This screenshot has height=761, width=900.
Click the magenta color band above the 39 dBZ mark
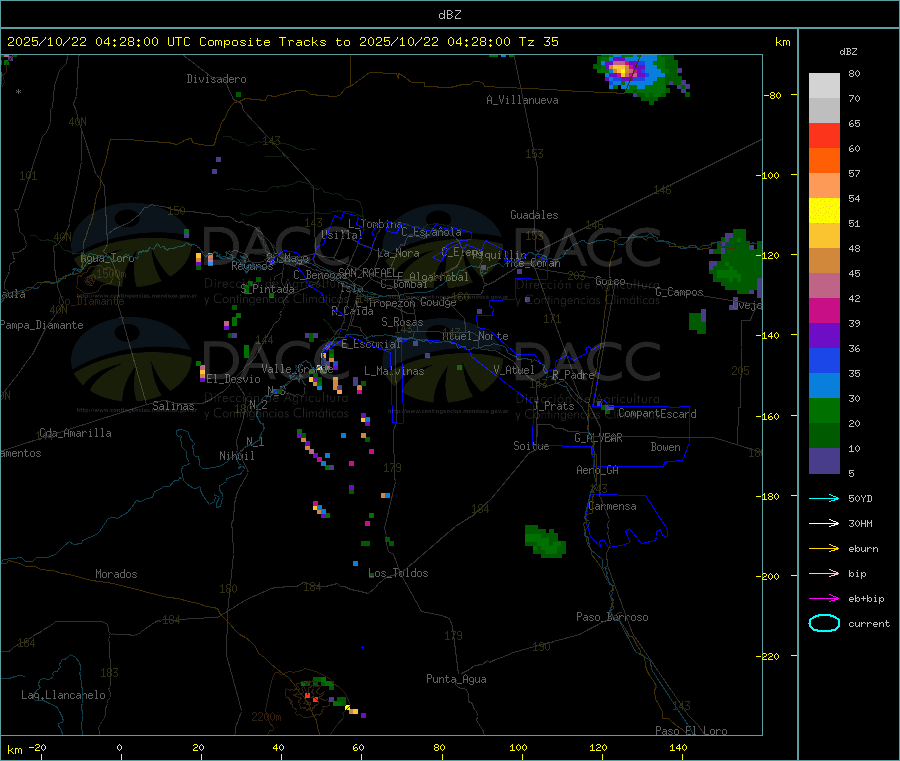[x=824, y=310]
